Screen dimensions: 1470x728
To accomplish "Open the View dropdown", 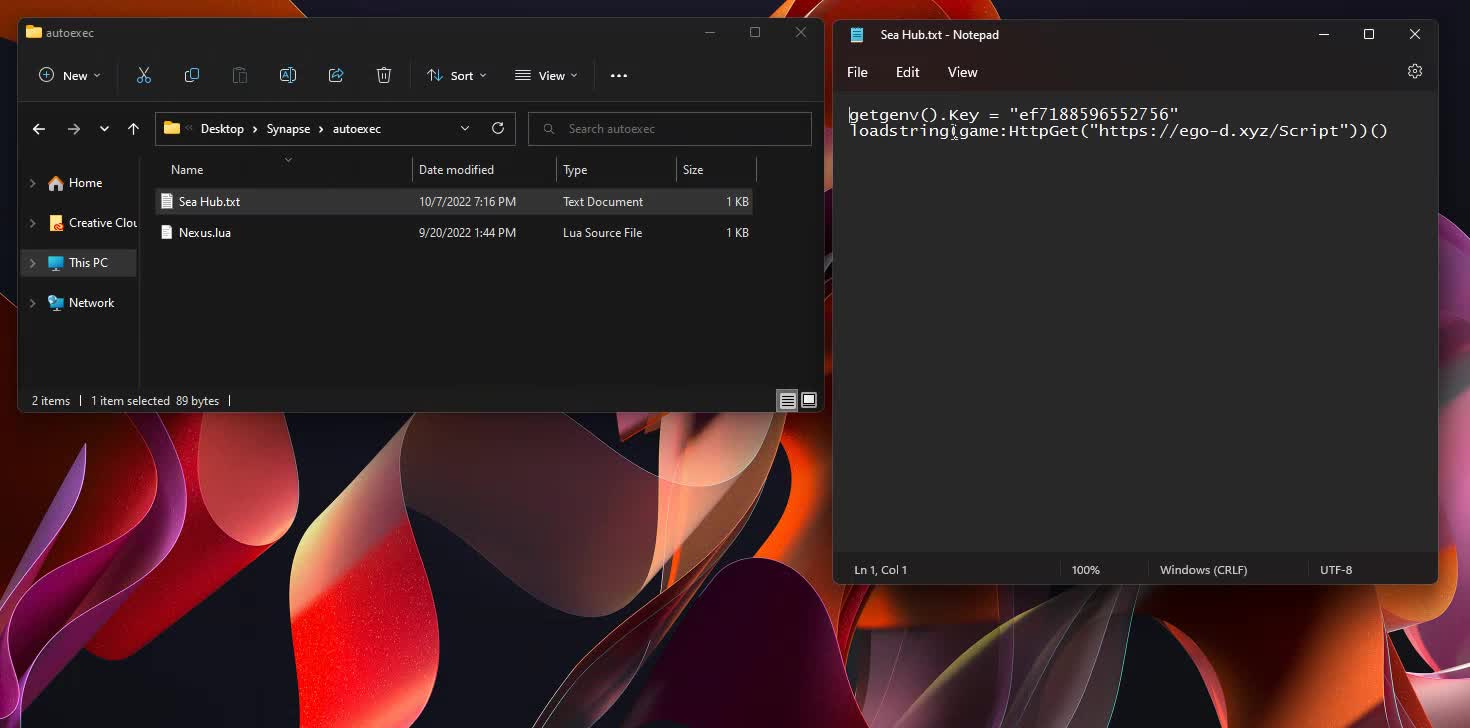I will point(545,75).
